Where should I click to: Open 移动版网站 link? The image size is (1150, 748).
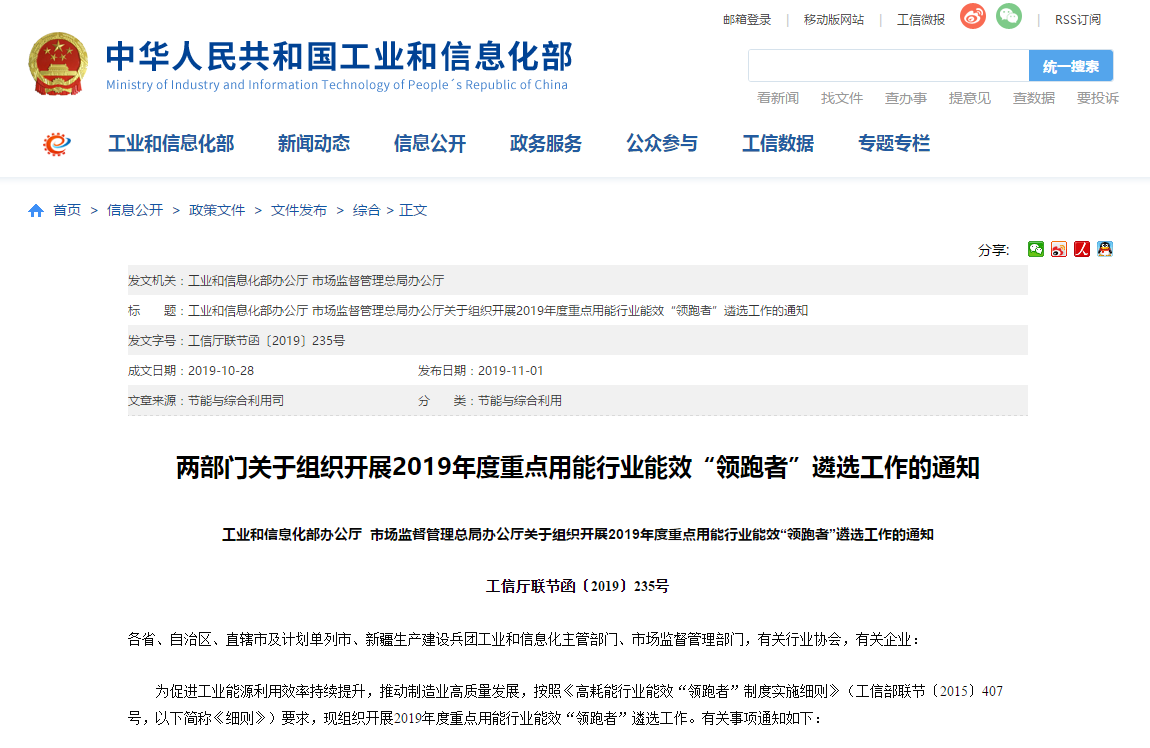coord(834,20)
